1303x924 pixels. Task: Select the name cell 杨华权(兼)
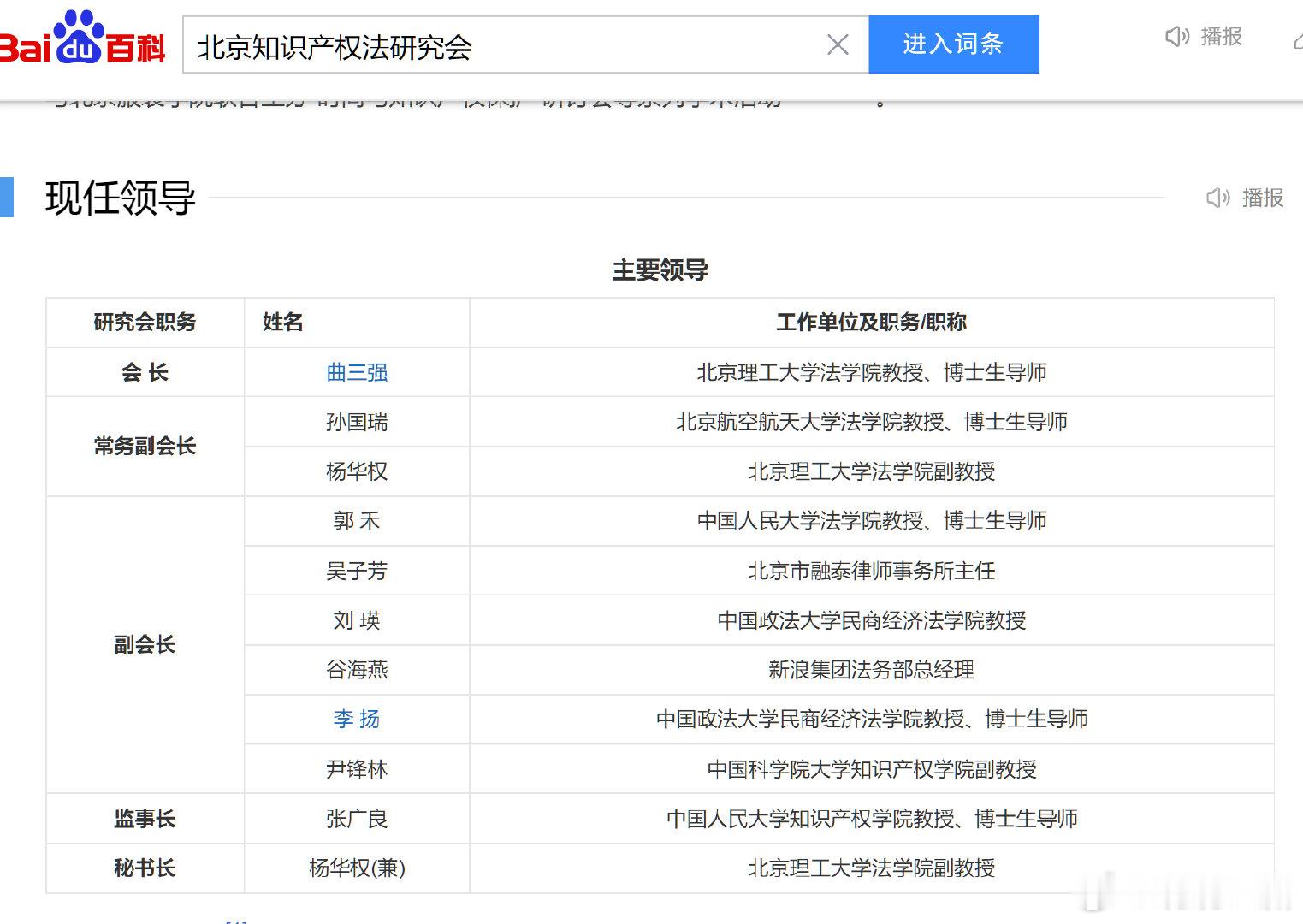(357, 868)
